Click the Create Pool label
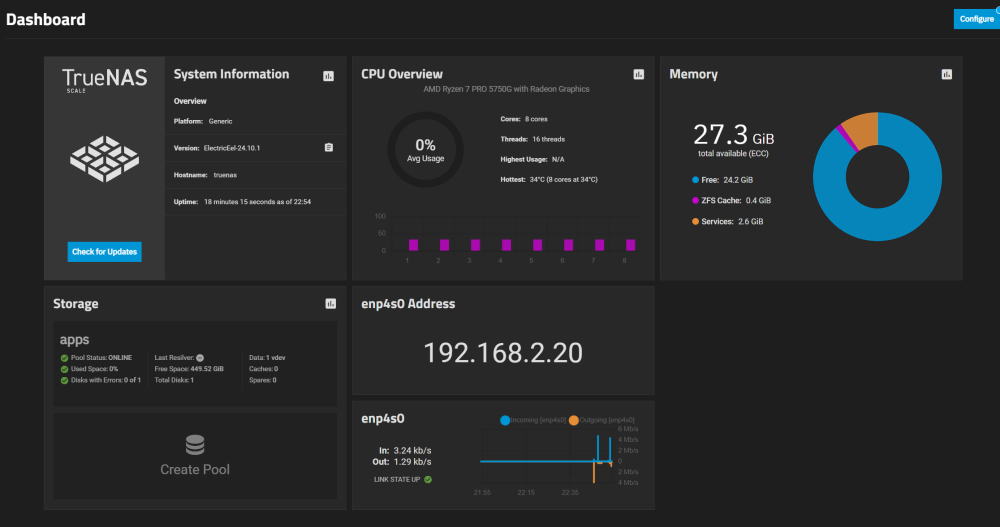The width and height of the screenshot is (1000, 527). 195,470
